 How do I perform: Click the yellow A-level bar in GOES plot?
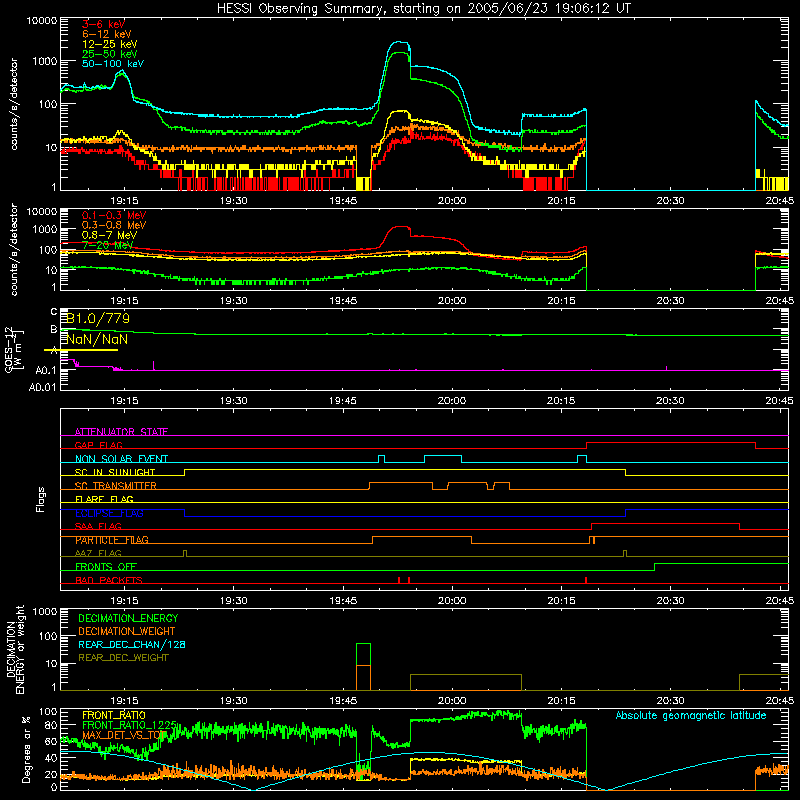(81, 350)
